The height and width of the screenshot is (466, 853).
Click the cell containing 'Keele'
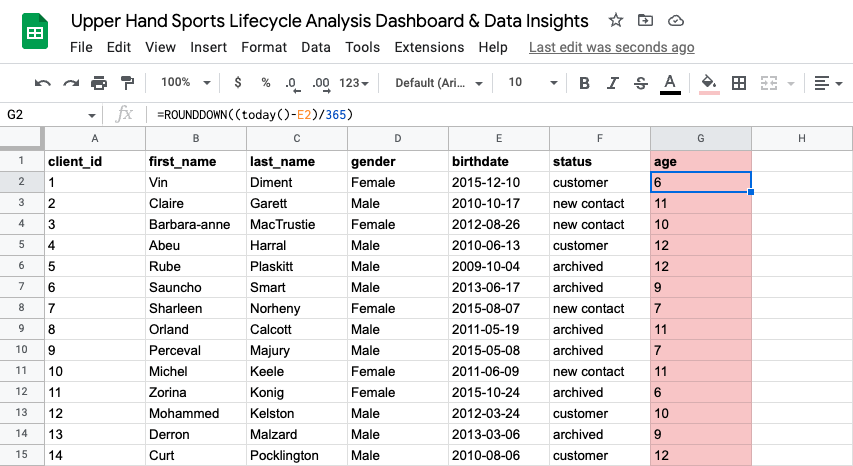pos(296,371)
